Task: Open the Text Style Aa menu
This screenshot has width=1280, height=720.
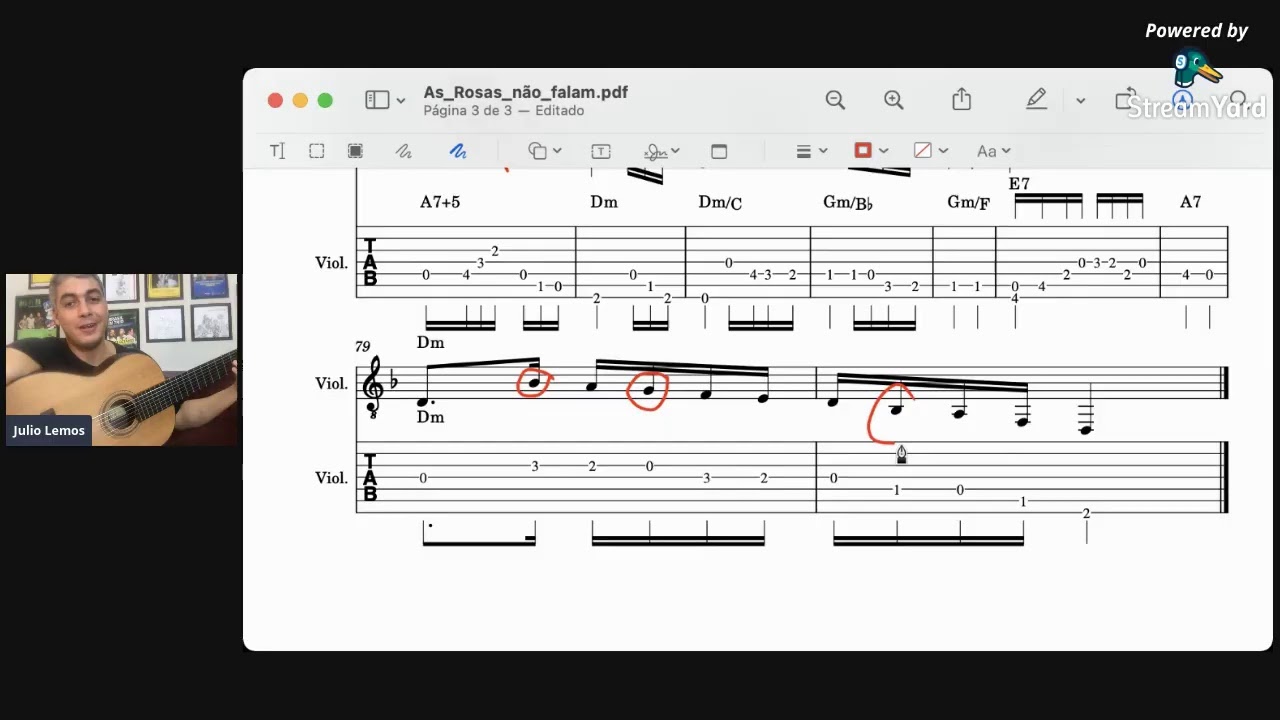Action: [x=994, y=151]
